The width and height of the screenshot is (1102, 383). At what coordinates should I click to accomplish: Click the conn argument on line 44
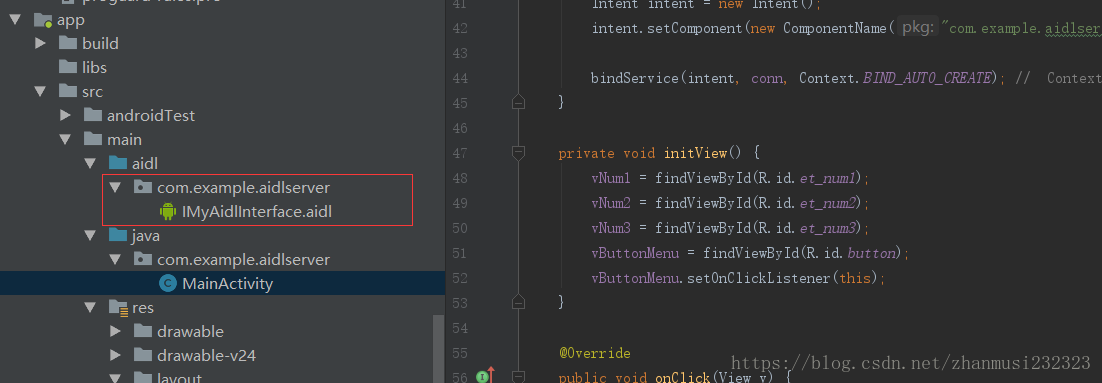[x=766, y=79]
